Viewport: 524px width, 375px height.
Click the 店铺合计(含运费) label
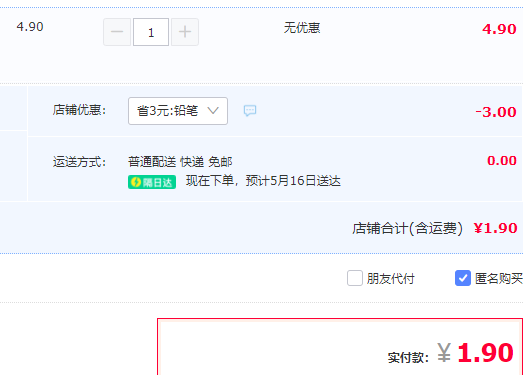[x=407, y=229]
